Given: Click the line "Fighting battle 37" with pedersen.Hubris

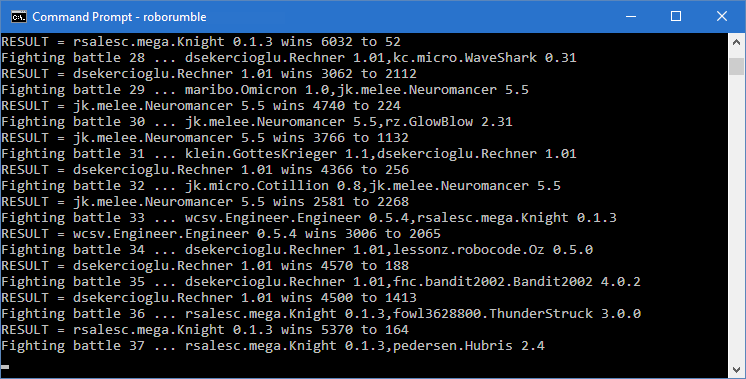Looking at the screenshot, I should (x=273, y=346).
